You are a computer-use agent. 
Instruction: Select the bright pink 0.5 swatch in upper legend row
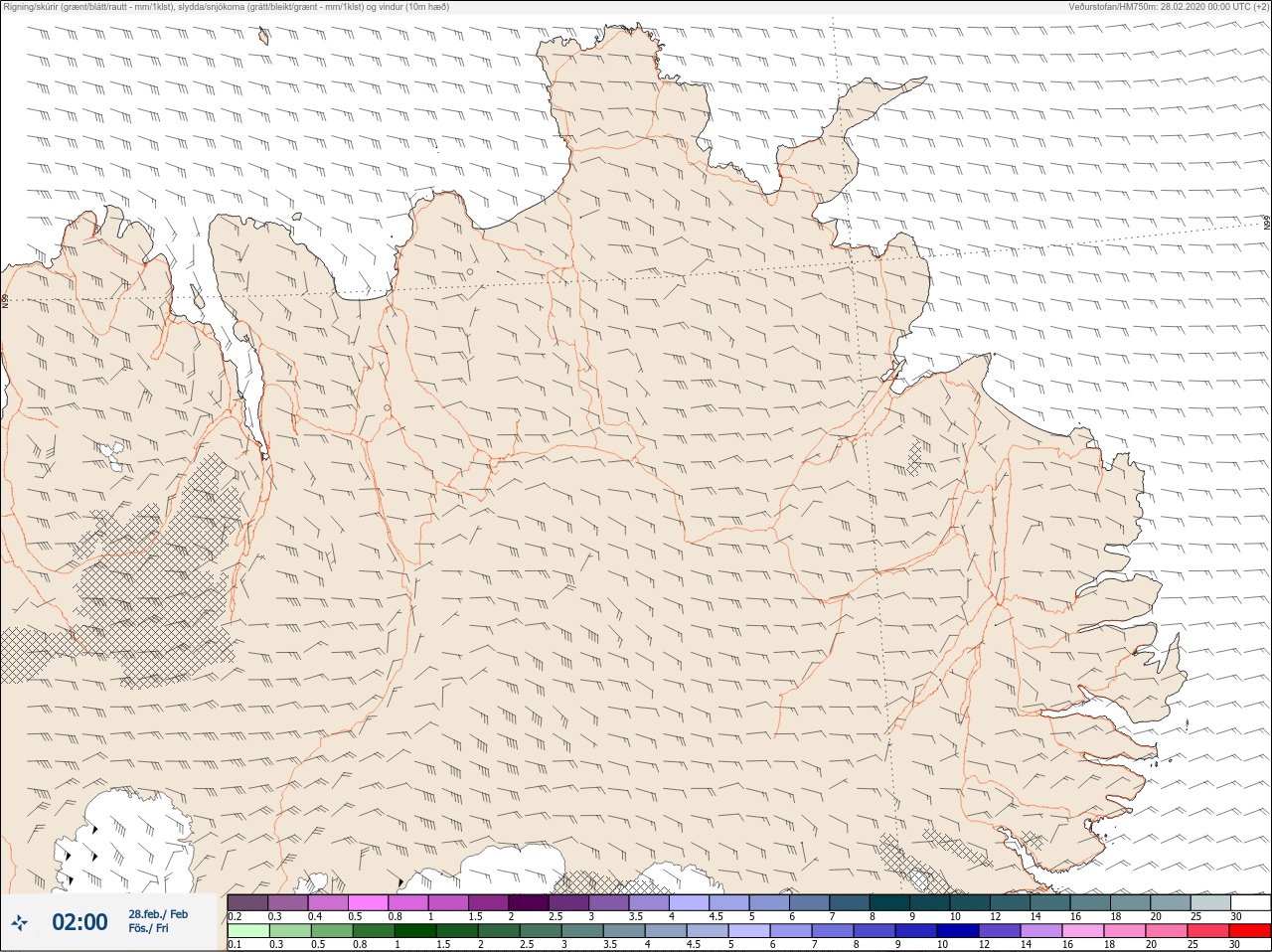pos(368,902)
